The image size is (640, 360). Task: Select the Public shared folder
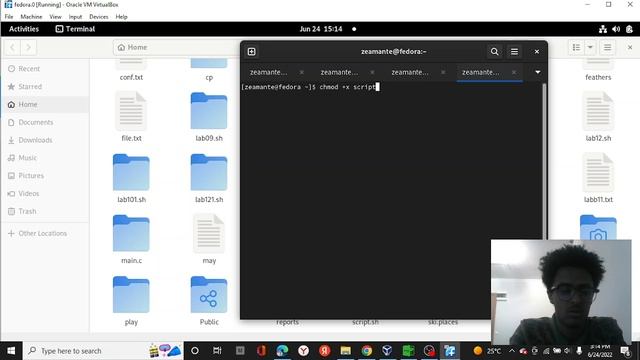(209, 295)
